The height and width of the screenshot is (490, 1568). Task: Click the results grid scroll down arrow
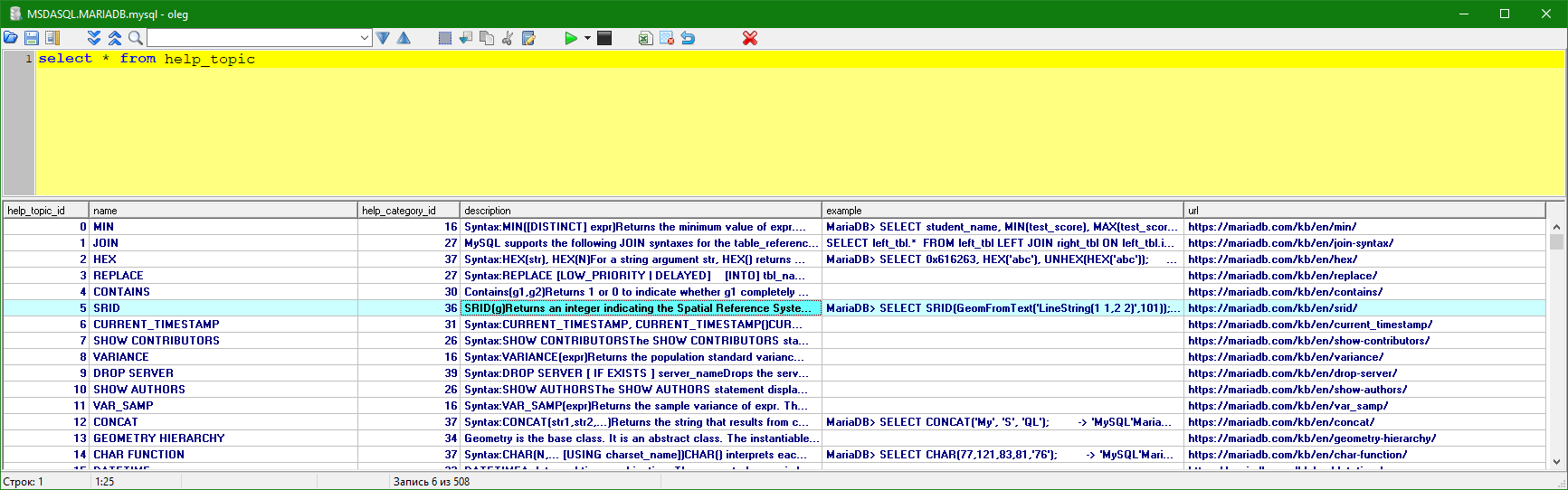[1556, 461]
